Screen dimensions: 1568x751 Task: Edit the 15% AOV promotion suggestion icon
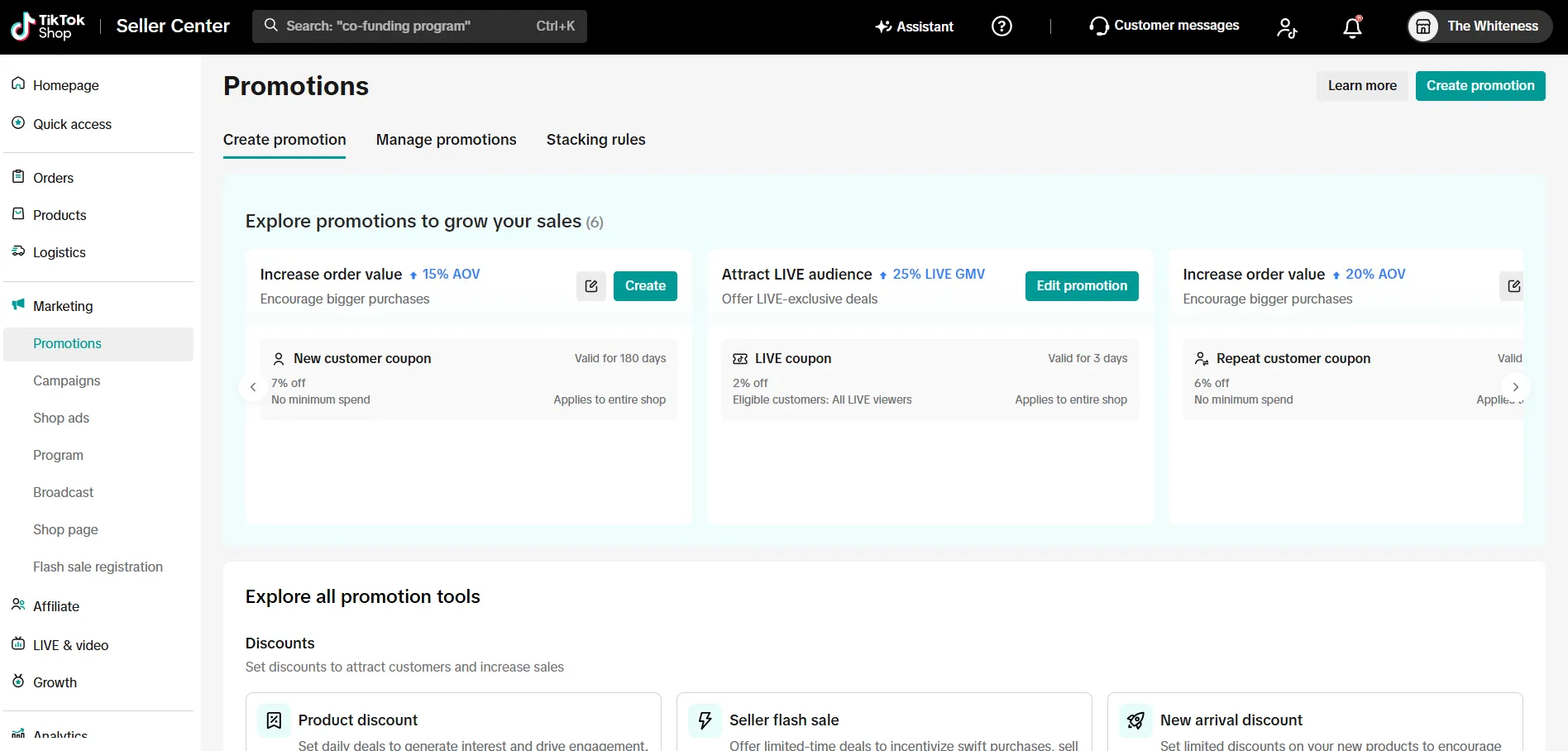tap(591, 286)
